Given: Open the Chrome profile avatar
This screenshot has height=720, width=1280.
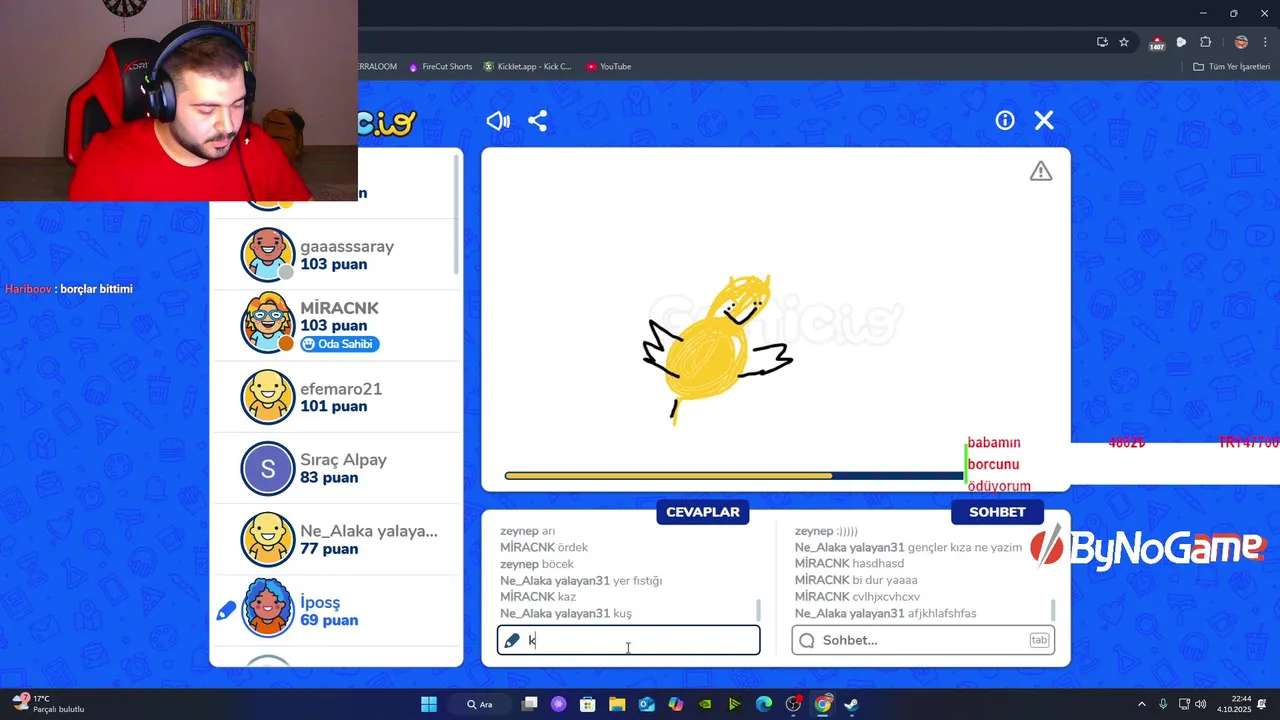Looking at the screenshot, I should (1241, 42).
